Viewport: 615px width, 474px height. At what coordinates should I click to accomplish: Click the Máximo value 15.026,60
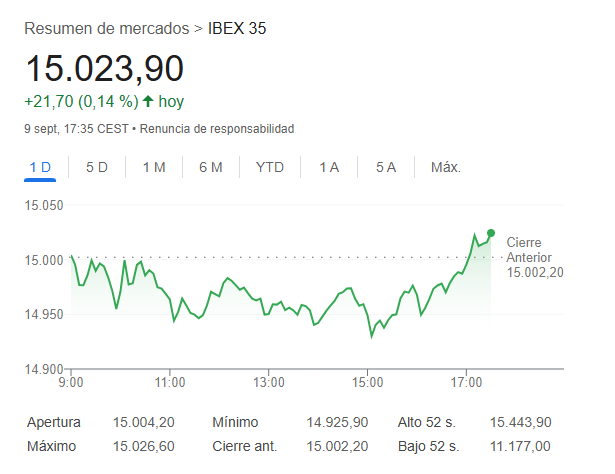click(x=144, y=445)
